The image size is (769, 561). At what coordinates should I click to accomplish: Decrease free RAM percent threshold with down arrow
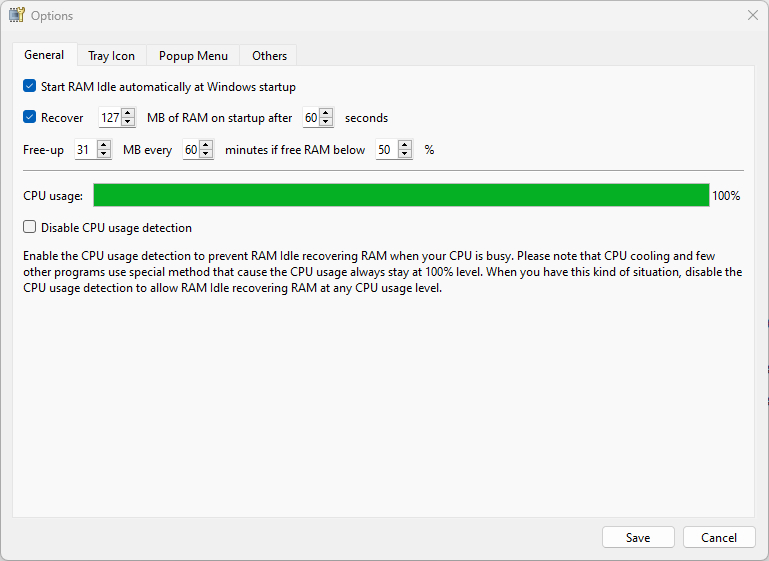click(405, 153)
